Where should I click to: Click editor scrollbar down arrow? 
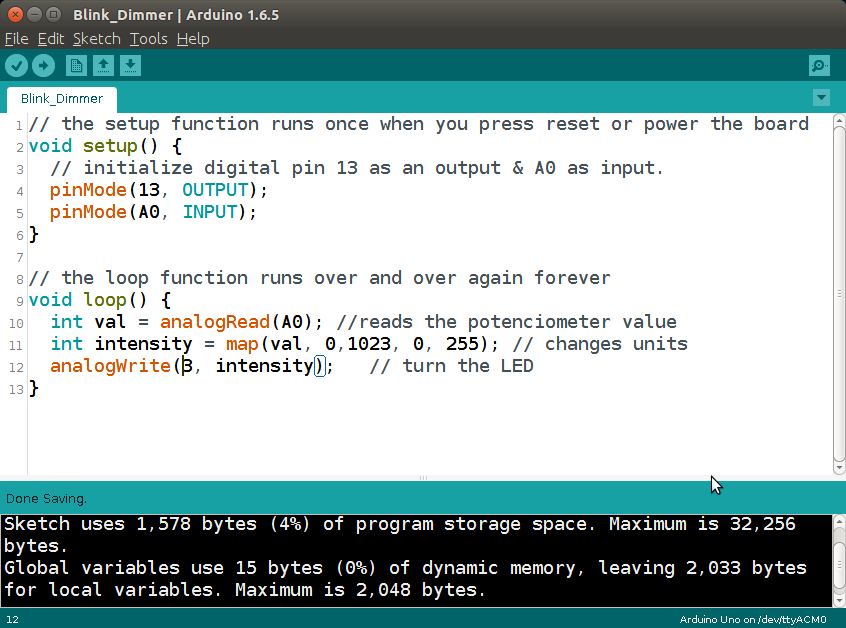(x=839, y=467)
